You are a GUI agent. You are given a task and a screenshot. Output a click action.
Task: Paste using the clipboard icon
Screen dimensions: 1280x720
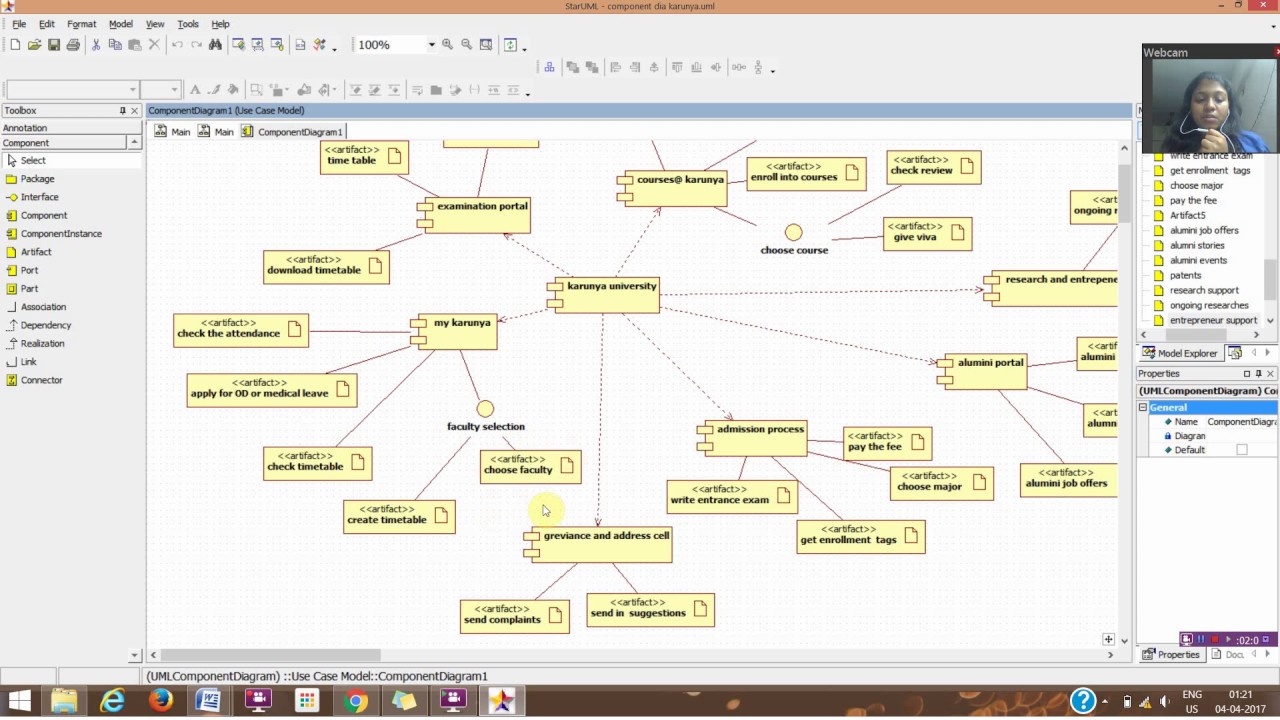(134, 45)
